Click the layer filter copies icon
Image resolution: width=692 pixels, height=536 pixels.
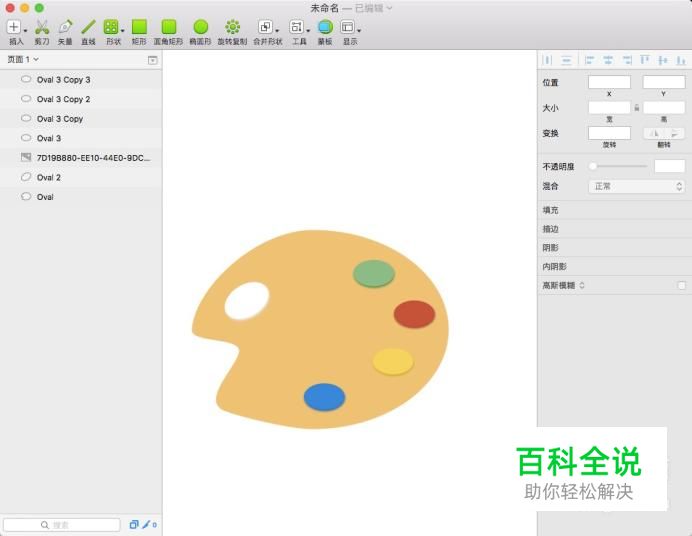pyautogui.click(x=134, y=525)
